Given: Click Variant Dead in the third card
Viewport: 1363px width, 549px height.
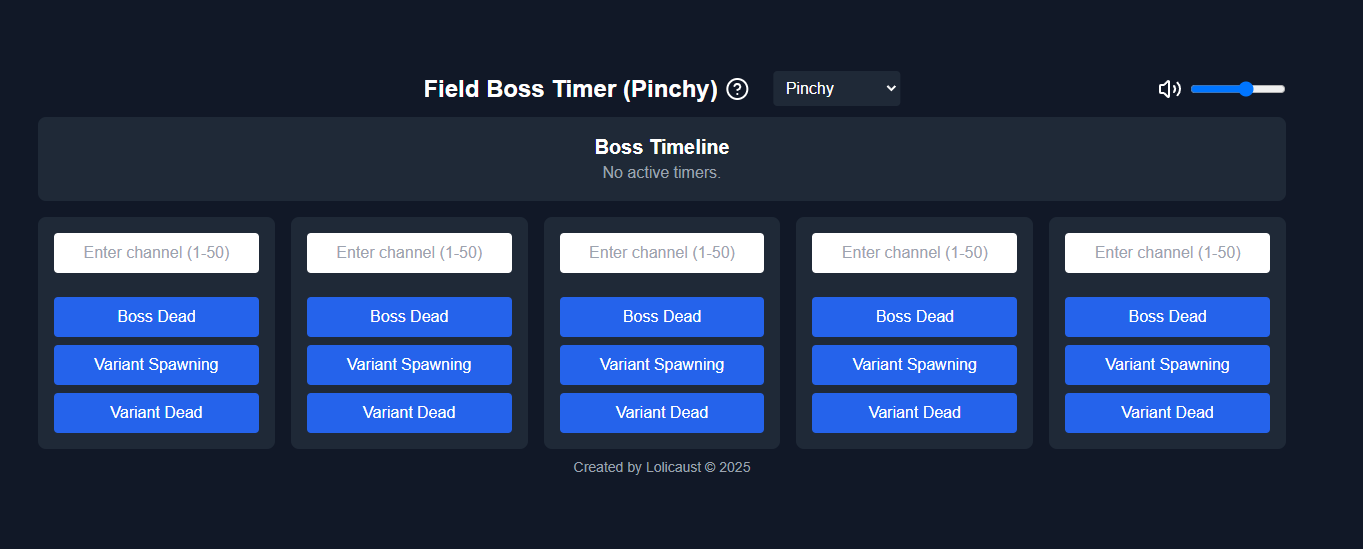Looking at the screenshot, I should point(662,413).
